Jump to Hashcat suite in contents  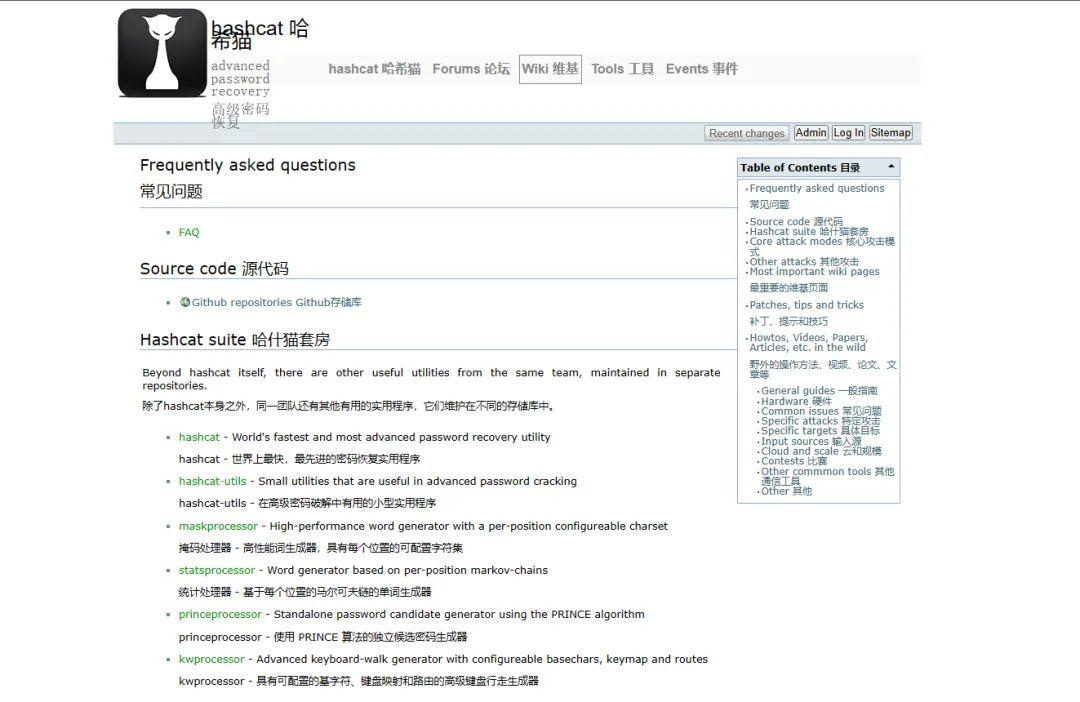(x=809, y=231)
